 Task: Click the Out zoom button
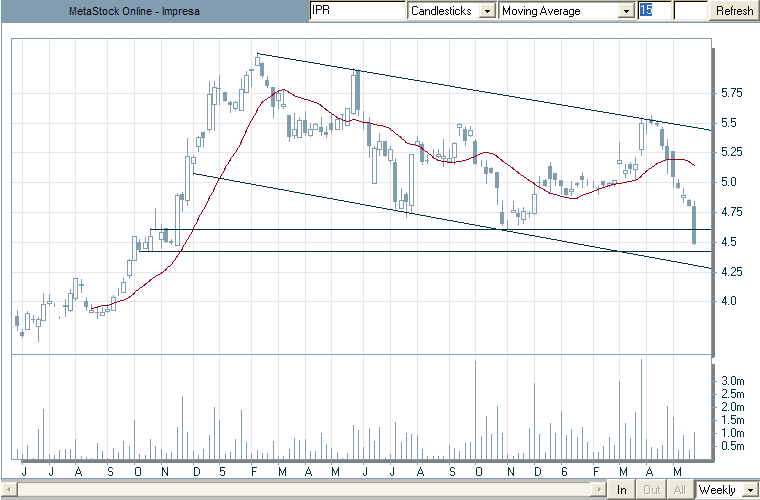tap(651, 489)
